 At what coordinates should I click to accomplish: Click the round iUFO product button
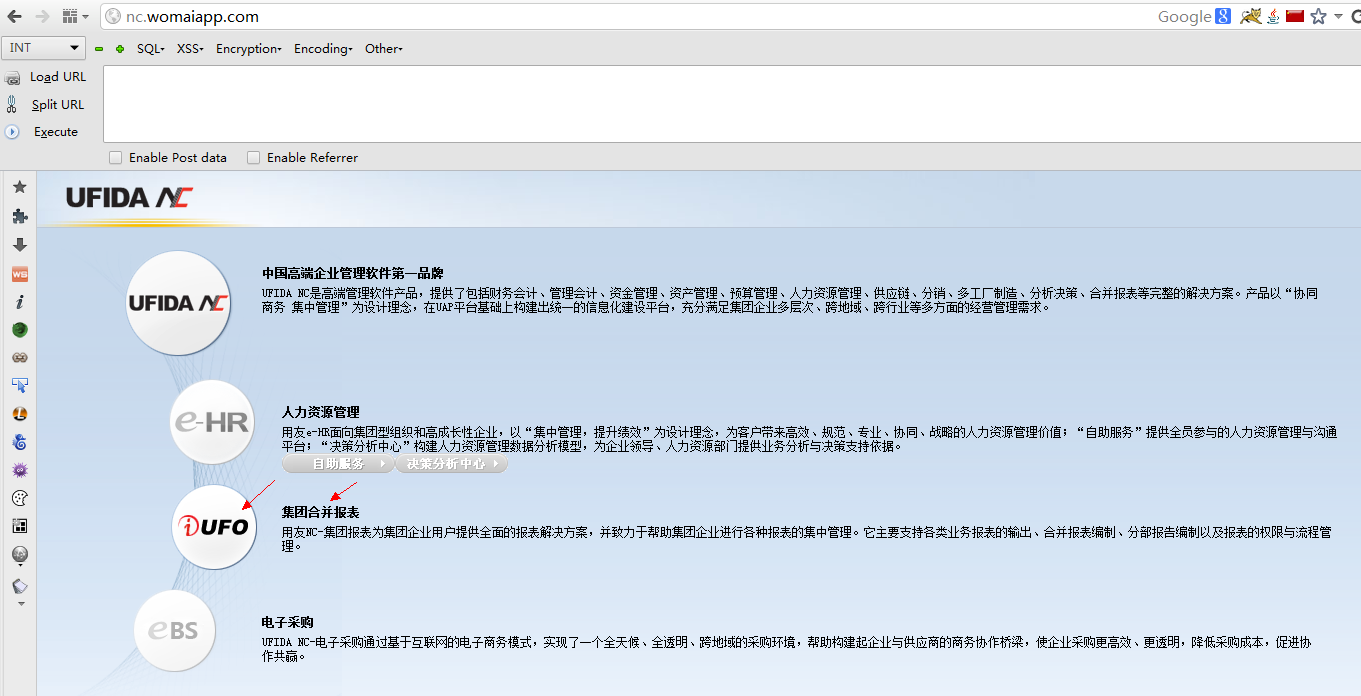[214, 527]
